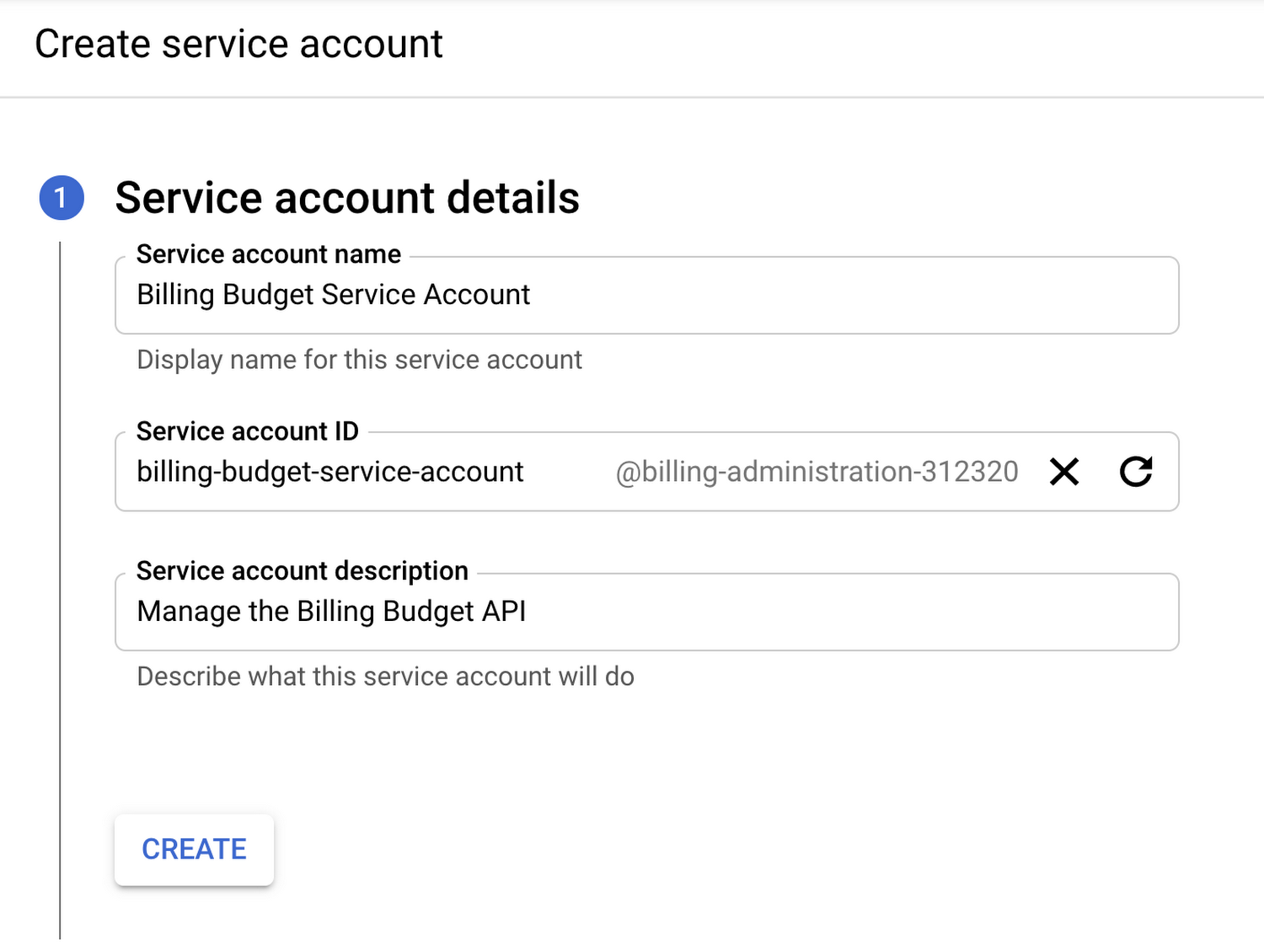
Task: Click the @billing-administration-312320 domain suffix
Action: pyautogui.click(x=817, y=472)
